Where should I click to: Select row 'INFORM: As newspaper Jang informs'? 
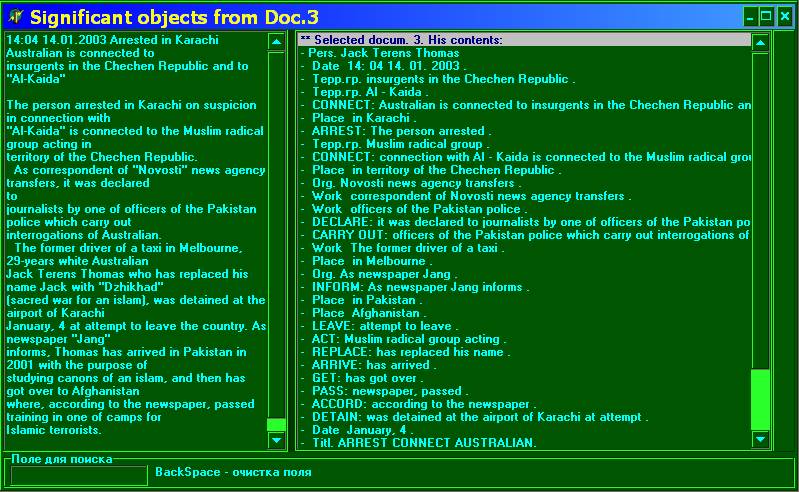(x=524, y=287)
